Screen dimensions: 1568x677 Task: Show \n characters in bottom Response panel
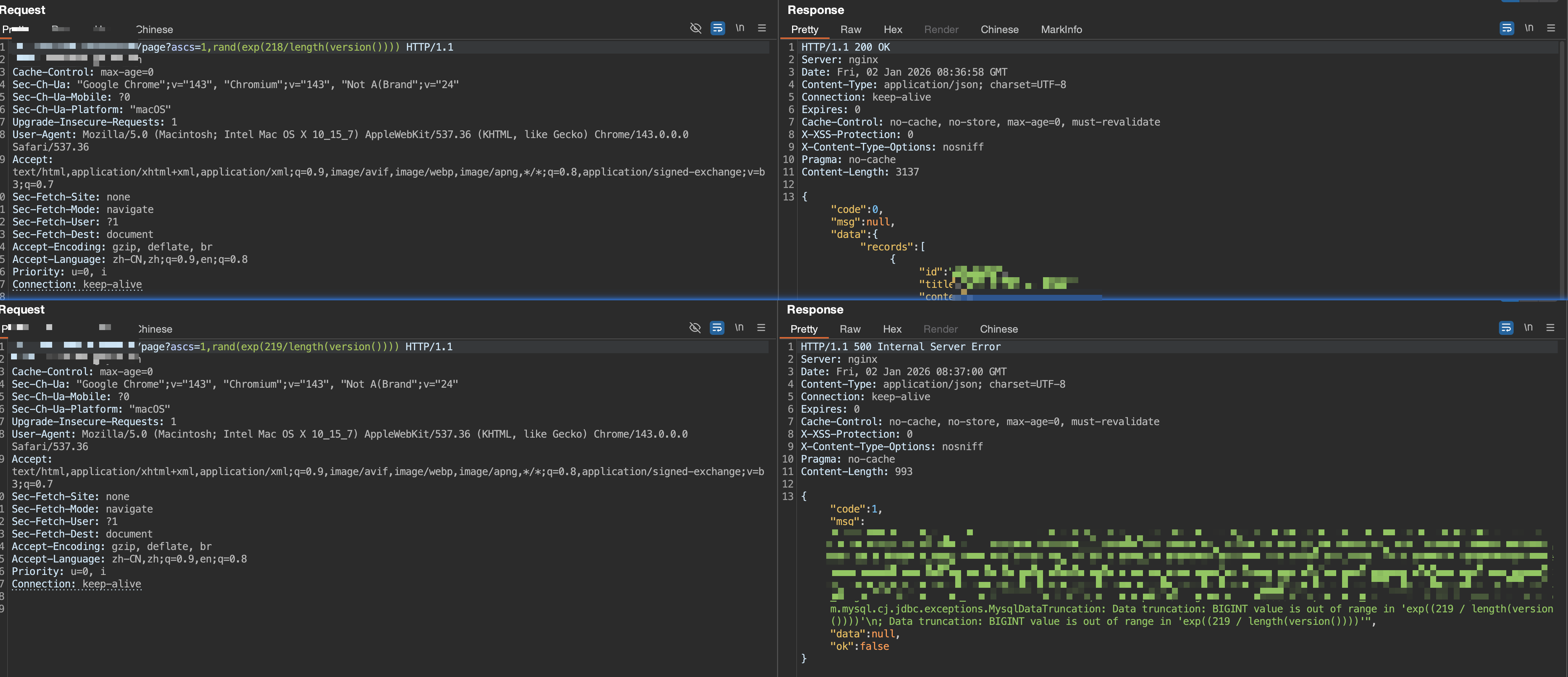coord(1528,328)
